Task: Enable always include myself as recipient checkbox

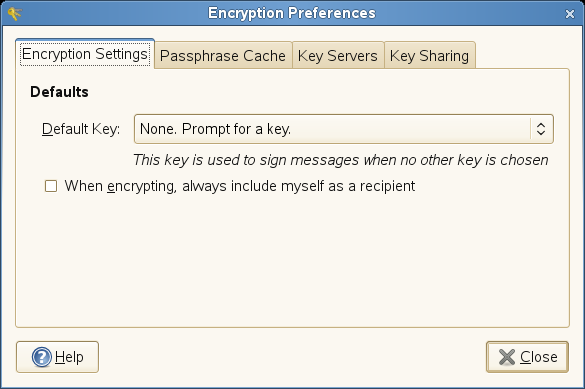Action: pos(51,186)
